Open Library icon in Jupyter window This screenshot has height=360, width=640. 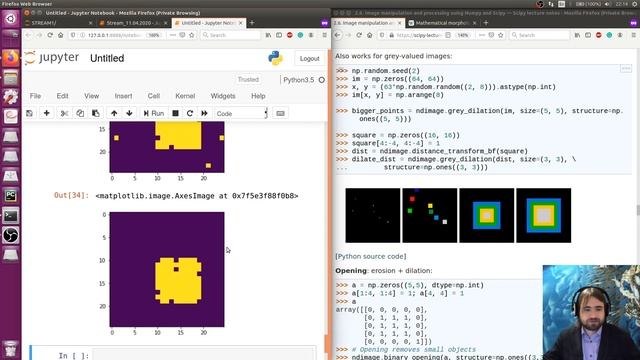click(268, 35)
